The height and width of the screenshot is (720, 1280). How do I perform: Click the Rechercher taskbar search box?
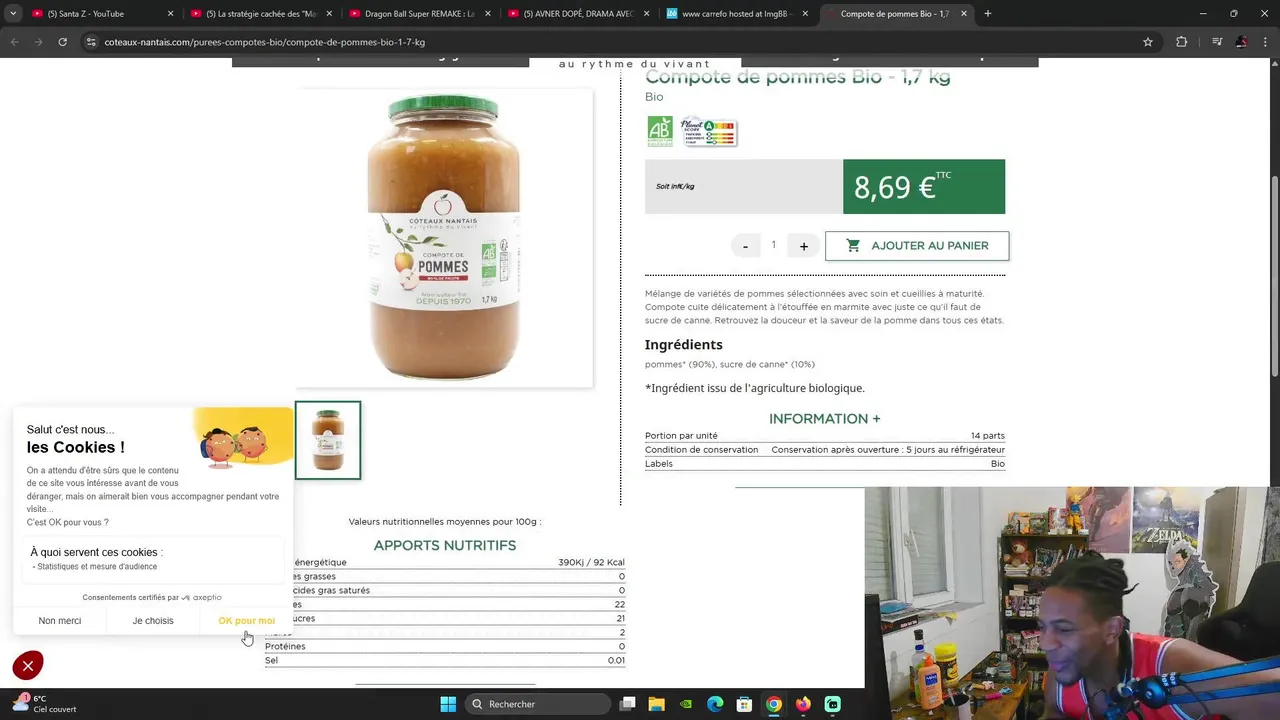pos(536,704)
